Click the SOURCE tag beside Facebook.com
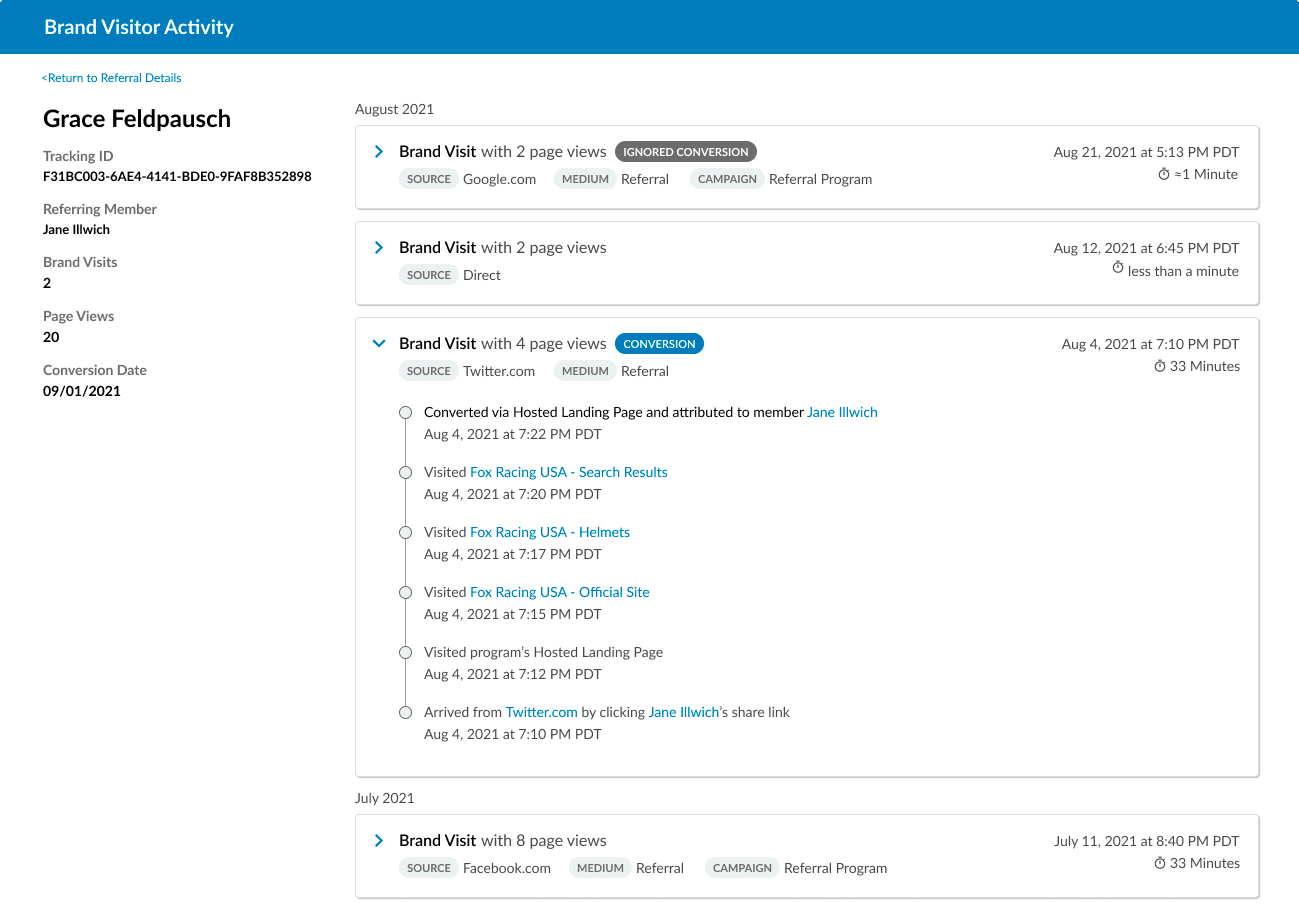Screen dimensions: 1299x907 coord(429,868)
